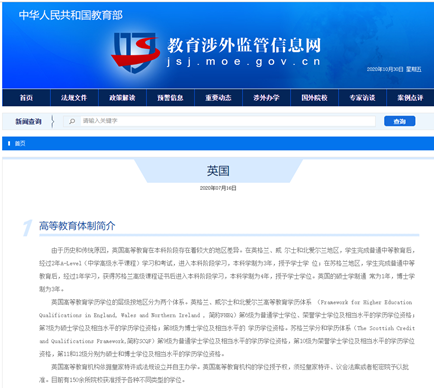Click the section heading 高等教育体制简介
Image resolution: width=434 pixels, height=388 pixels.
[x=77, y=226]
